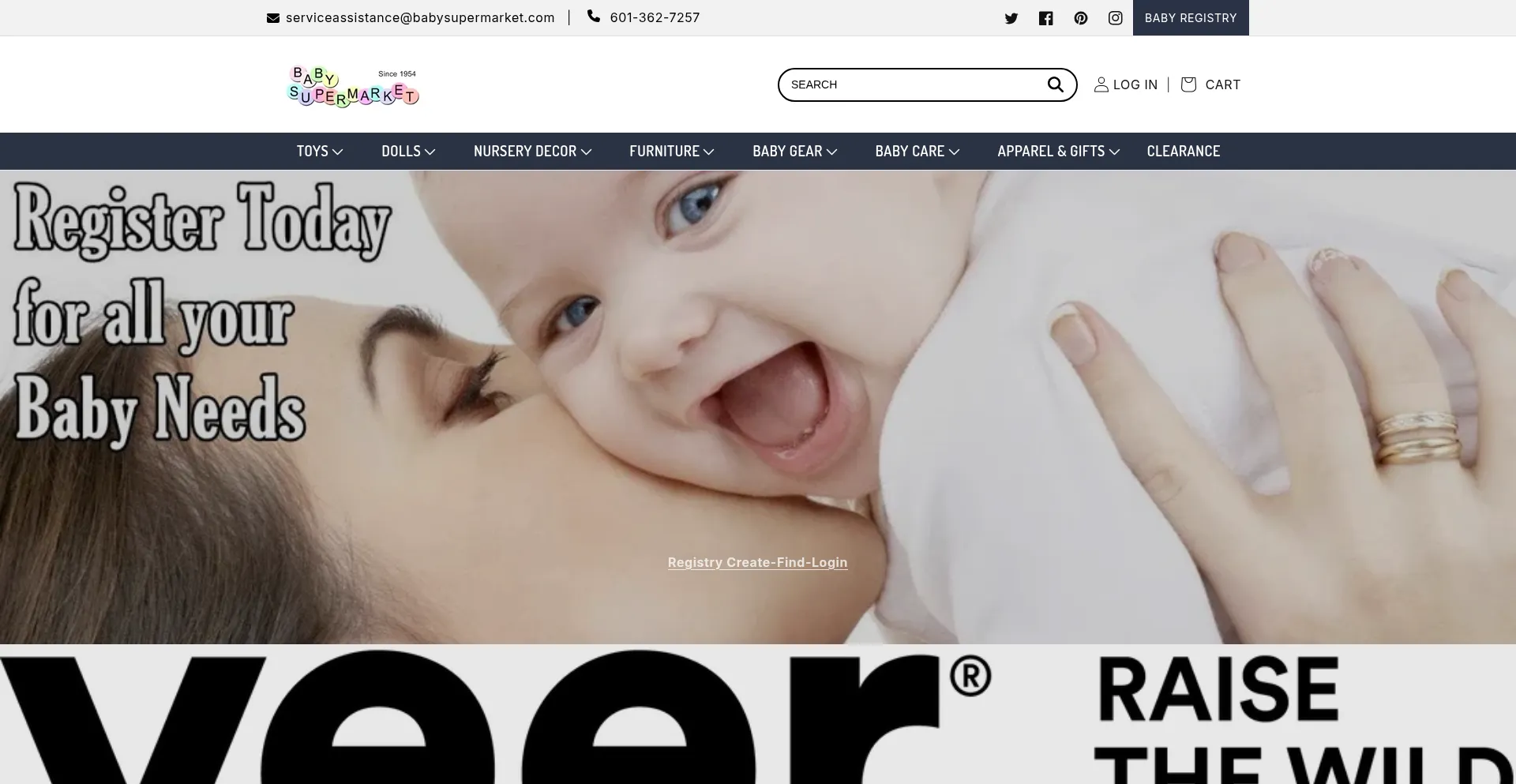
Task: Click the Baby Registry button
Action: 1191,17
